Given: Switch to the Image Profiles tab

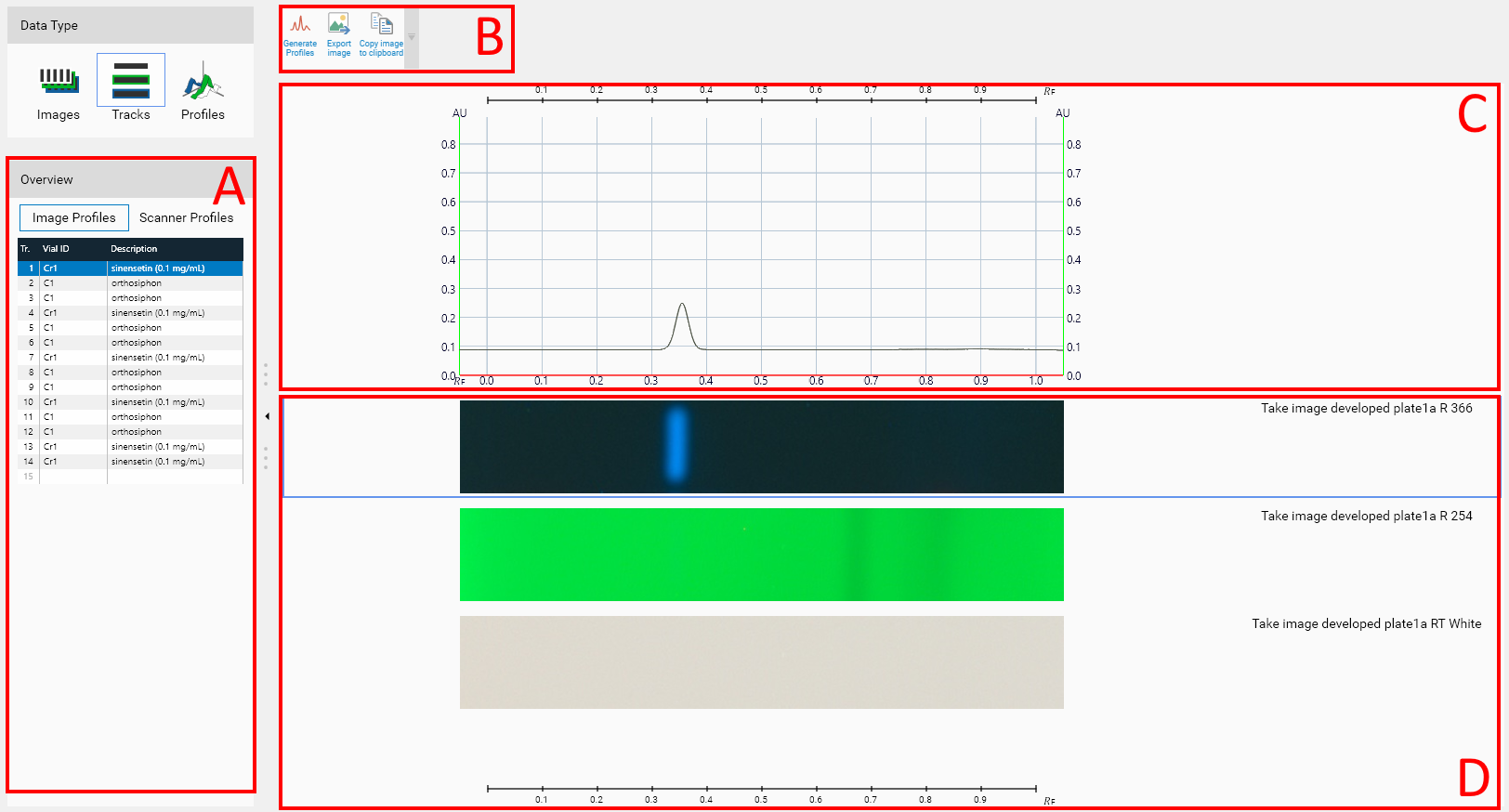Looking at the screenshot, I should 74,217.
